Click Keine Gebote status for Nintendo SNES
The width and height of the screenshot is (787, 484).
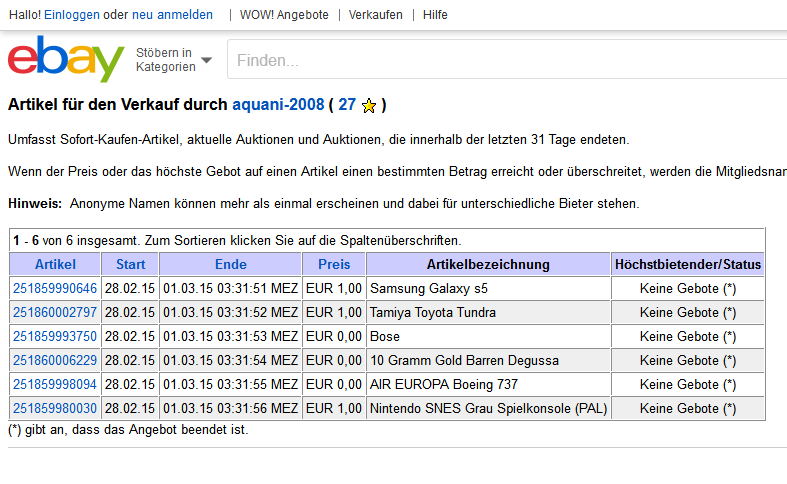point(688,409)
